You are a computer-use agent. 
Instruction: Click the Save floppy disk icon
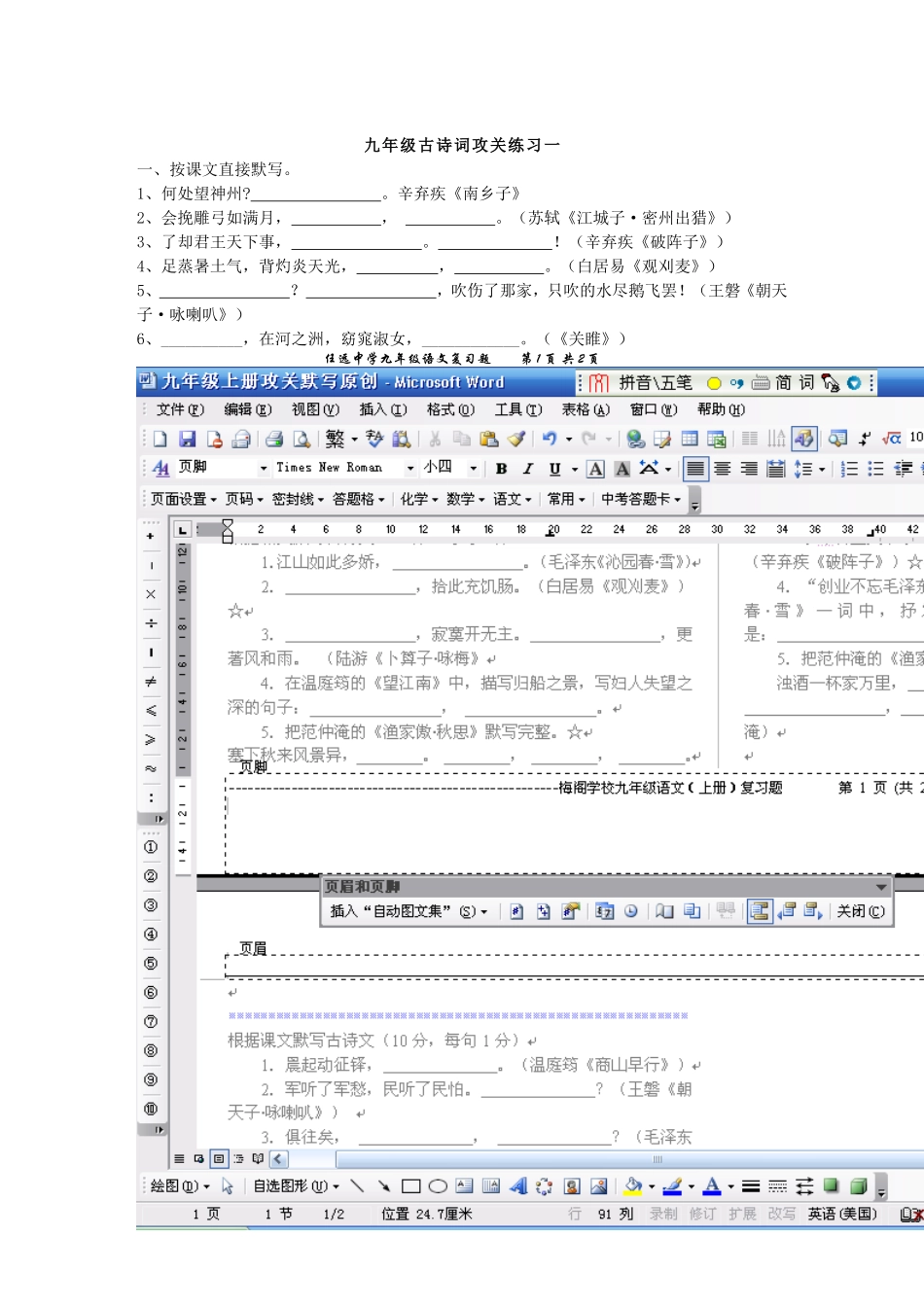[x=188, y=440]
